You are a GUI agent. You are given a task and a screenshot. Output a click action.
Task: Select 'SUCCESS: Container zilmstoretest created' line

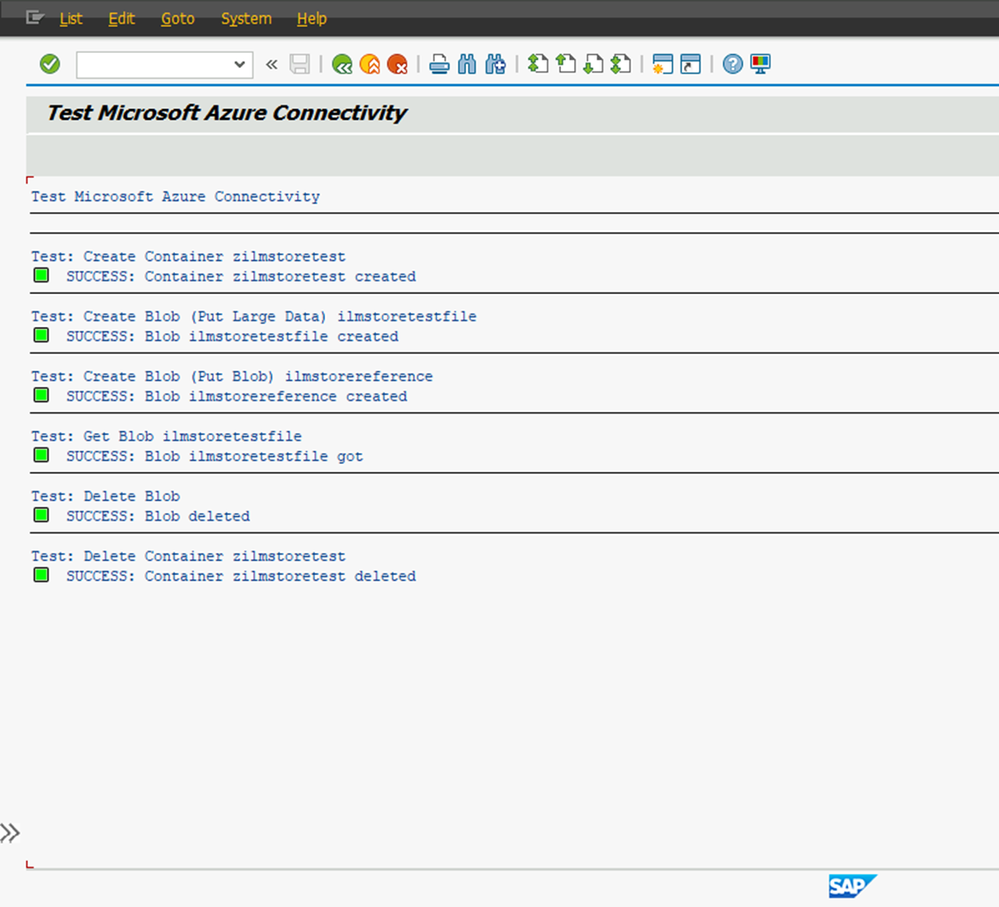point(241,276)
